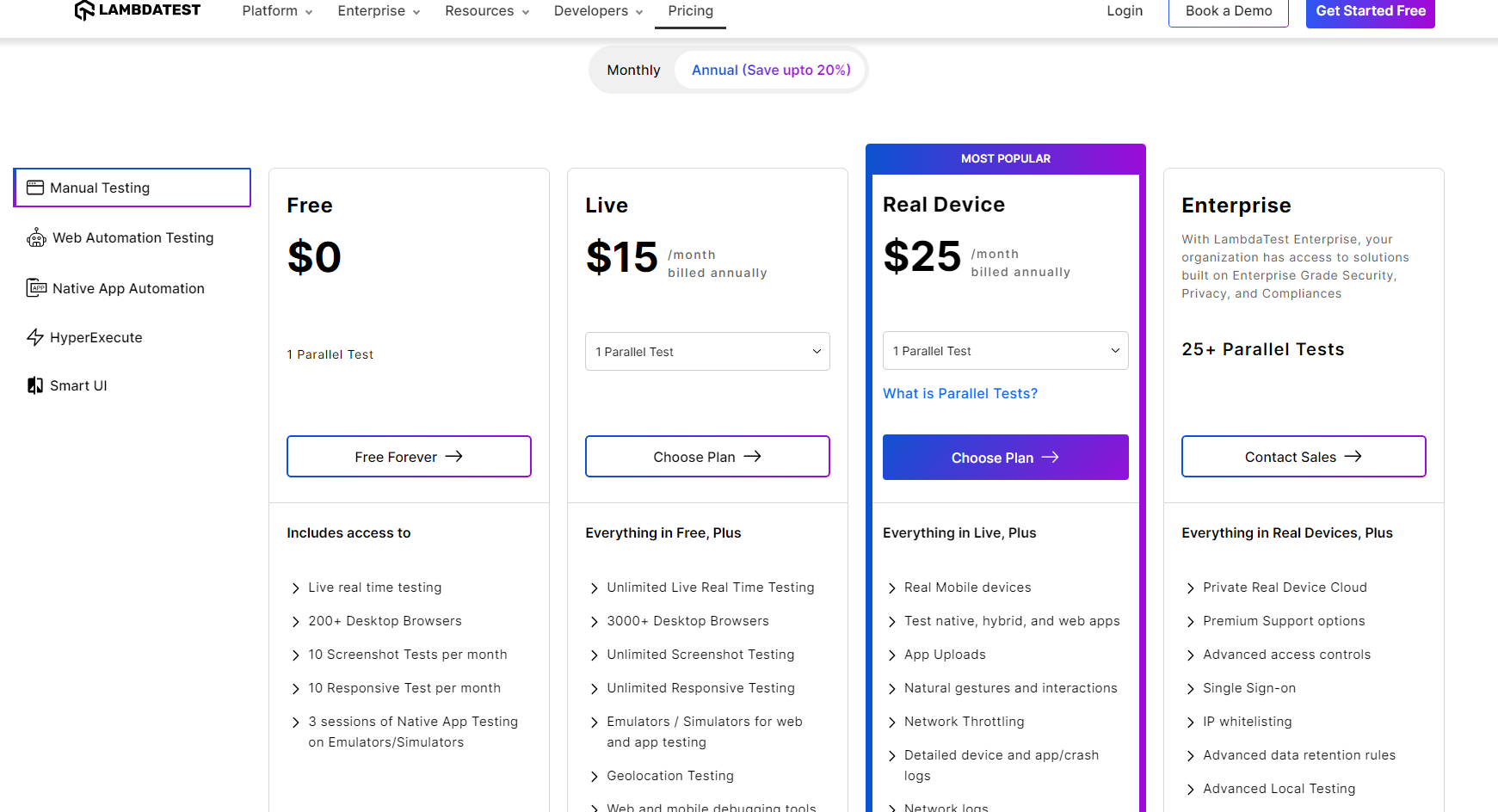Expand Detailed device and app/crash logs
This screenshot has height=812, width=1498.
click(993, 766)
